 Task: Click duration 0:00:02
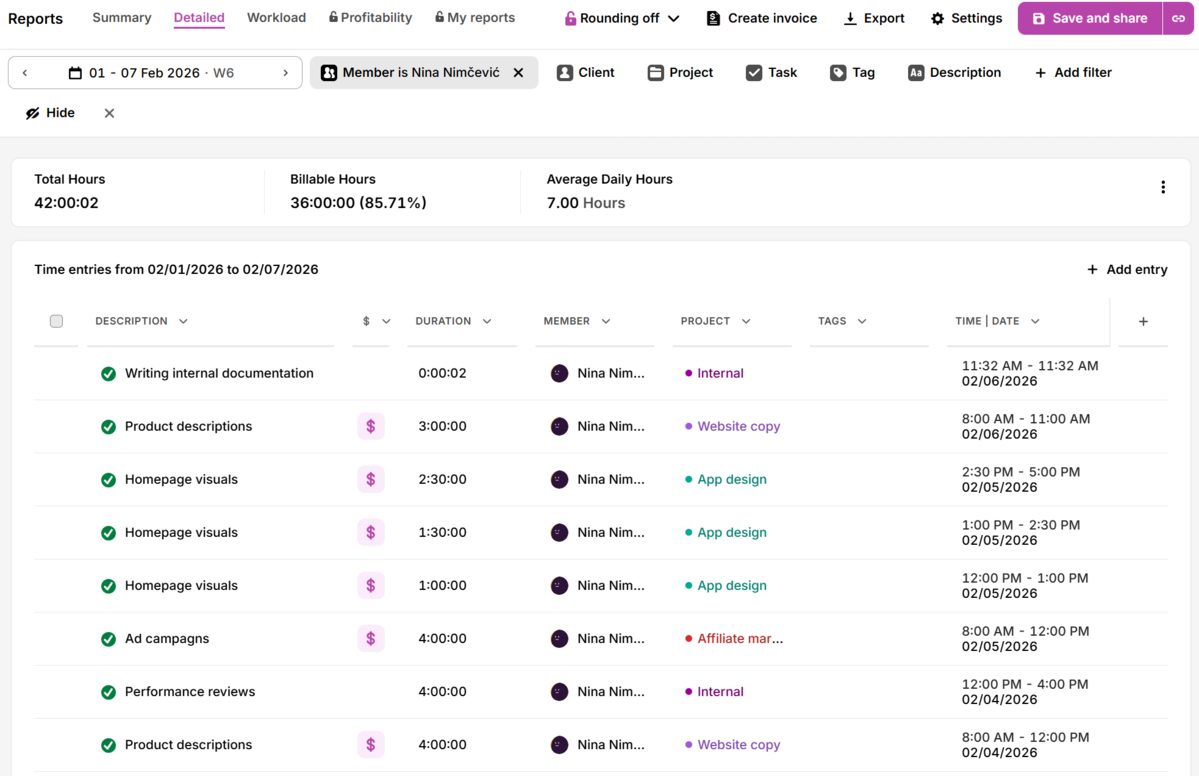tap(442, 373)
